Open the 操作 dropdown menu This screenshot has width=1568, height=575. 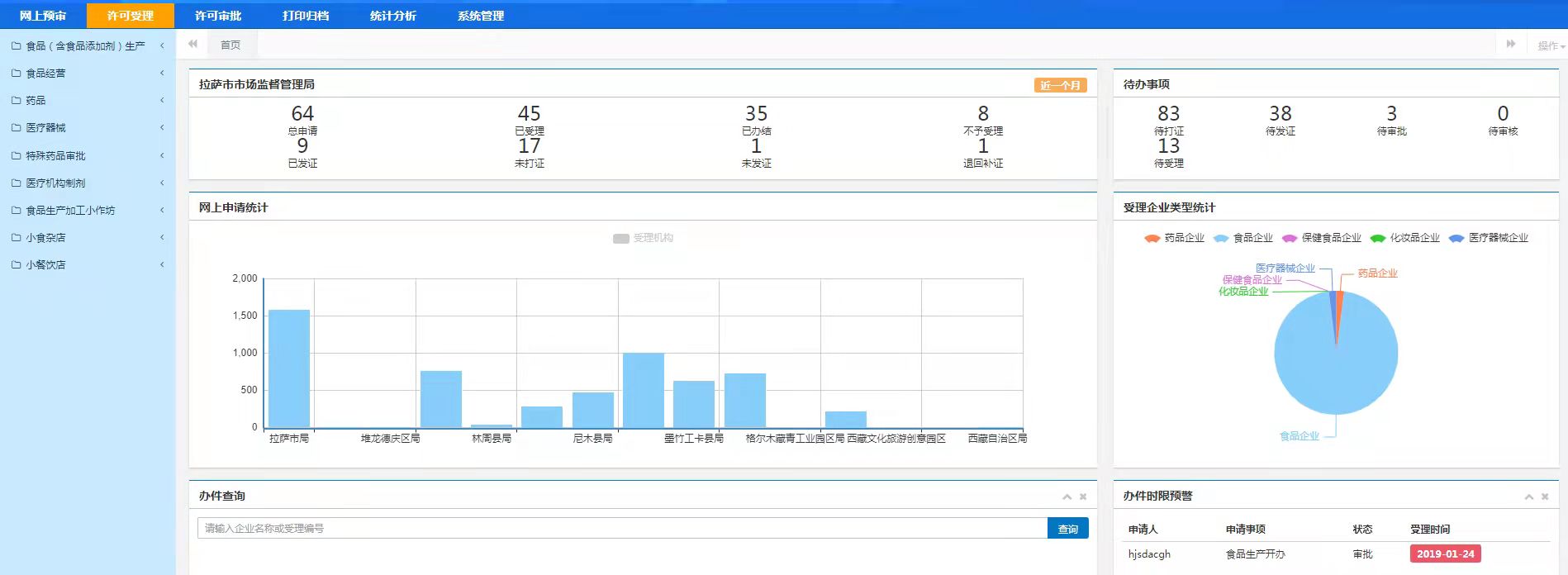point(1550,46)
